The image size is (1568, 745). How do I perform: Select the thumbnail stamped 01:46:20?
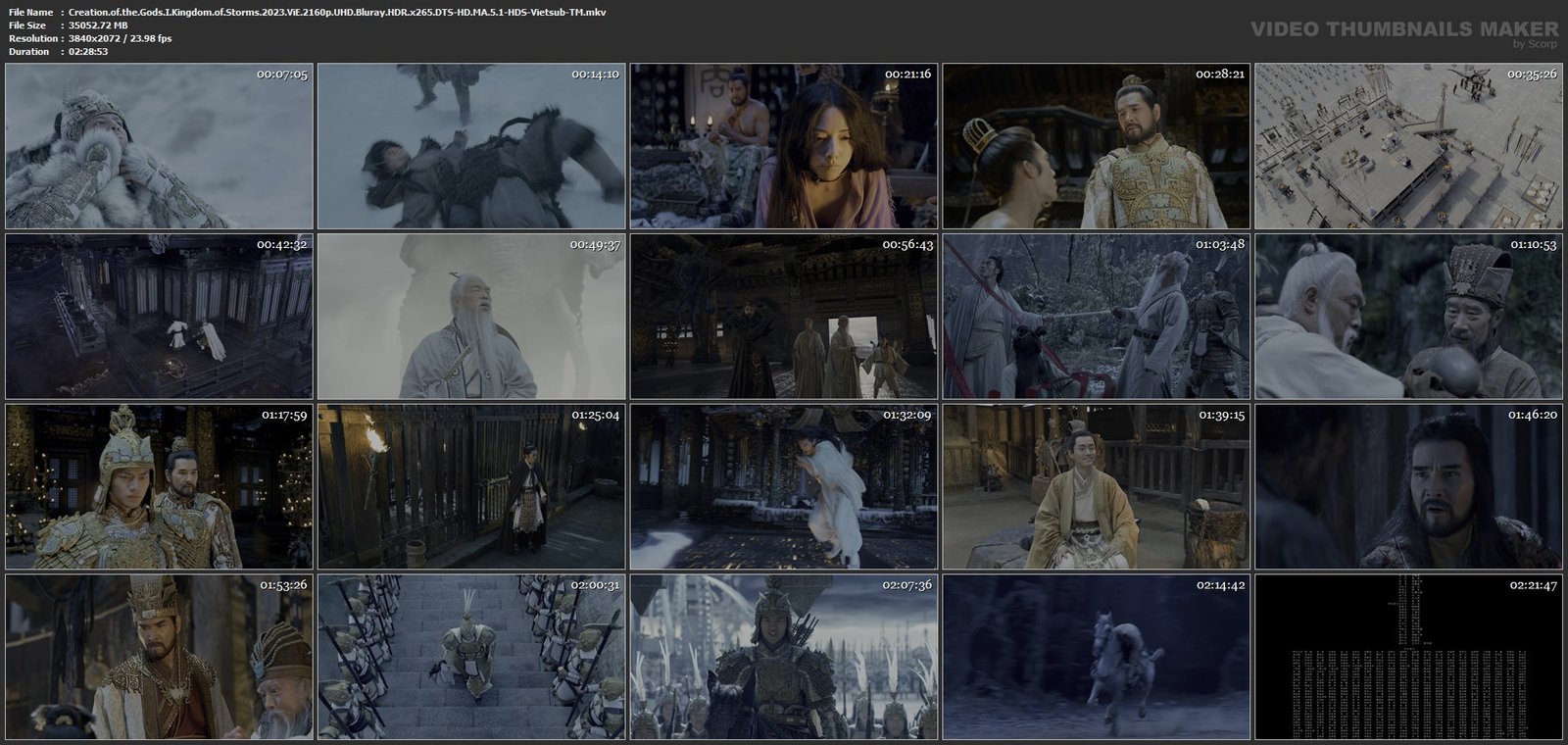tap(1409, 487)
